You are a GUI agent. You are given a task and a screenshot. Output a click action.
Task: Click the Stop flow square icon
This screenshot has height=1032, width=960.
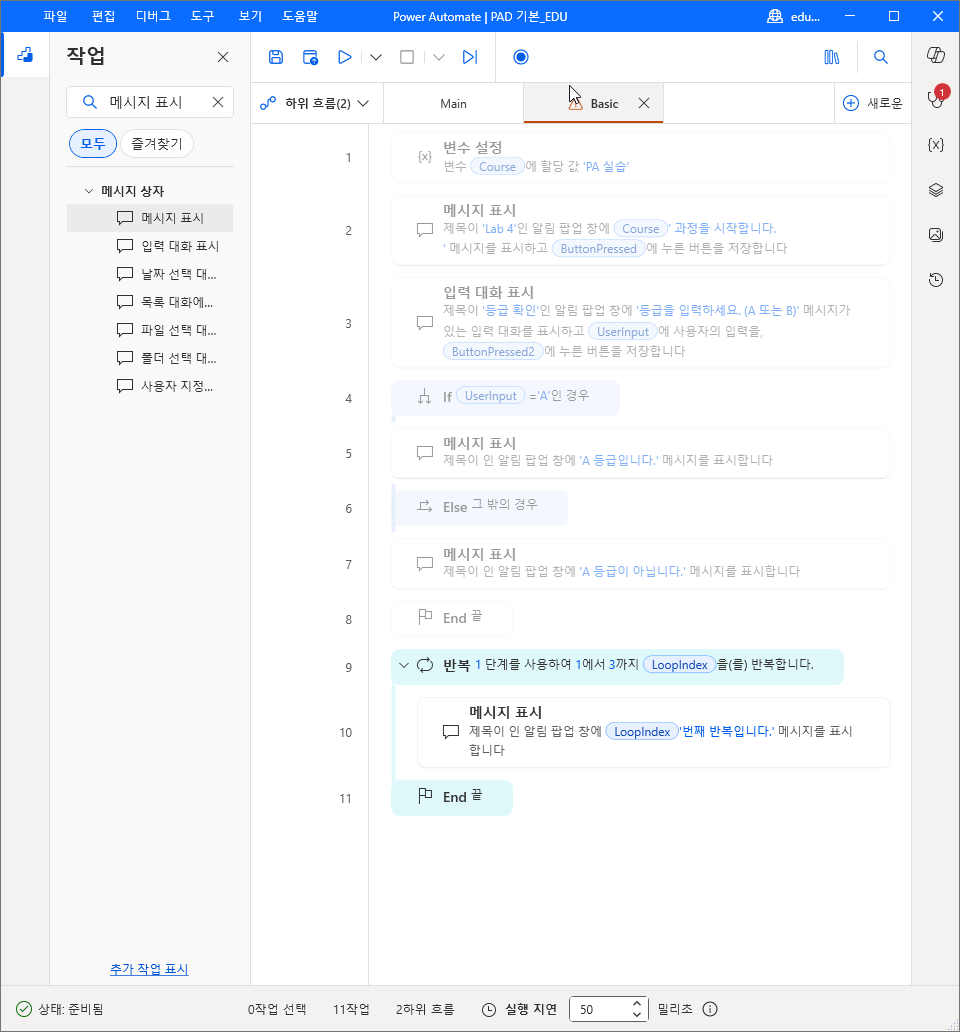[x=407, y=57]
